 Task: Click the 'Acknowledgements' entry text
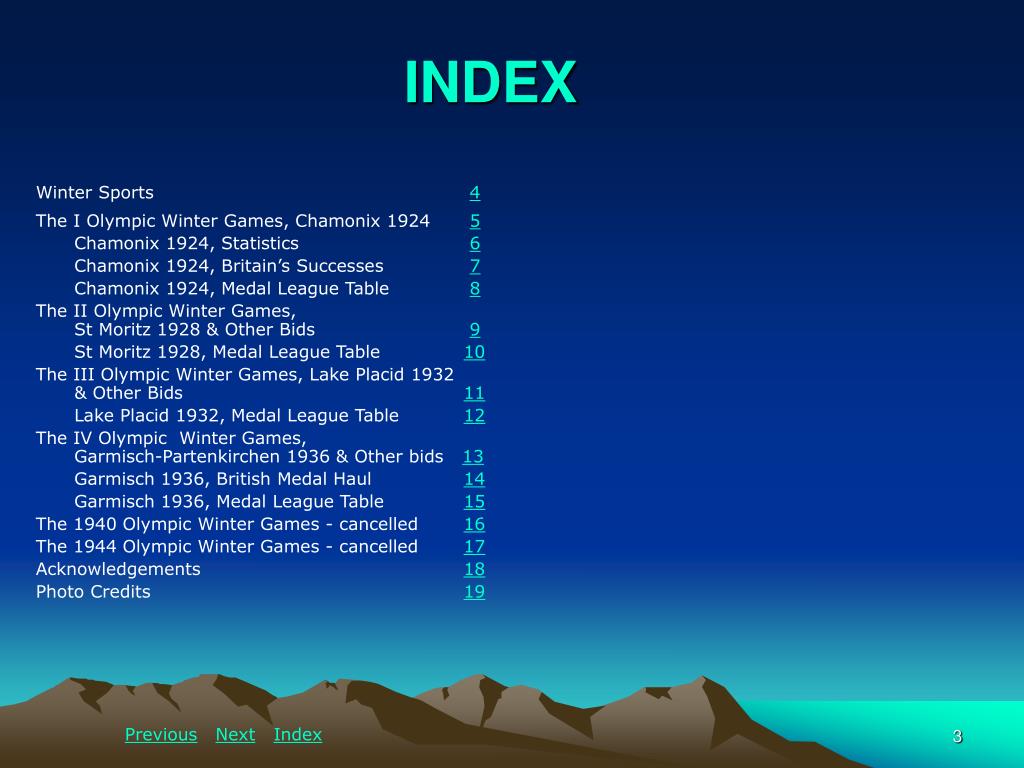[x=118, y=569]
